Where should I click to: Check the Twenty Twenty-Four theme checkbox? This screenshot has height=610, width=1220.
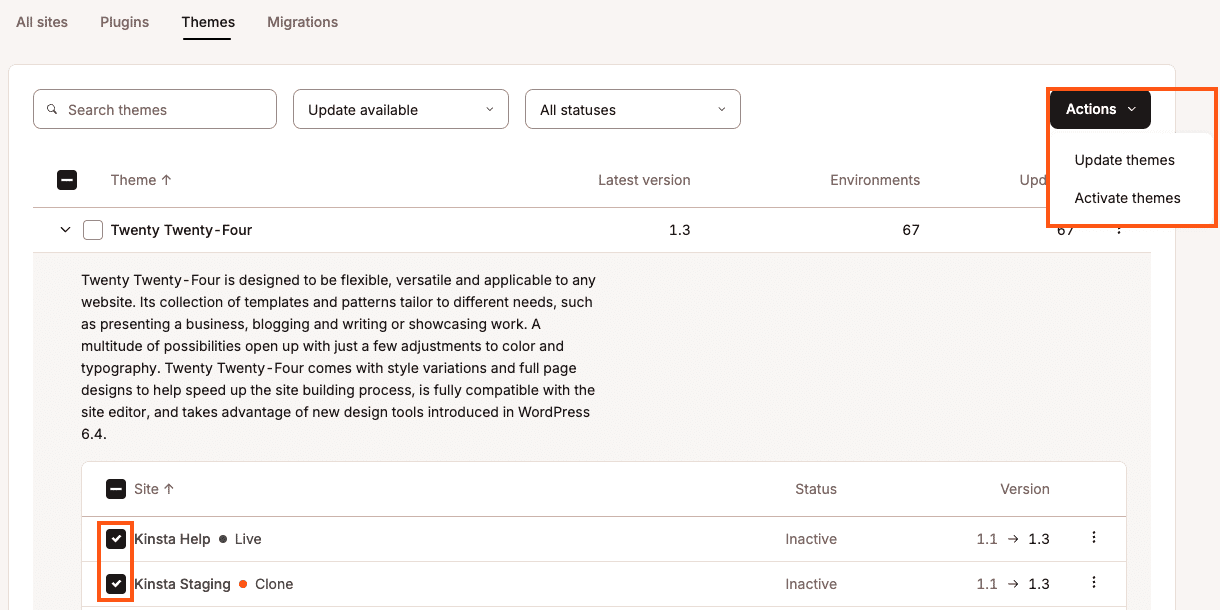coord(93,230)
